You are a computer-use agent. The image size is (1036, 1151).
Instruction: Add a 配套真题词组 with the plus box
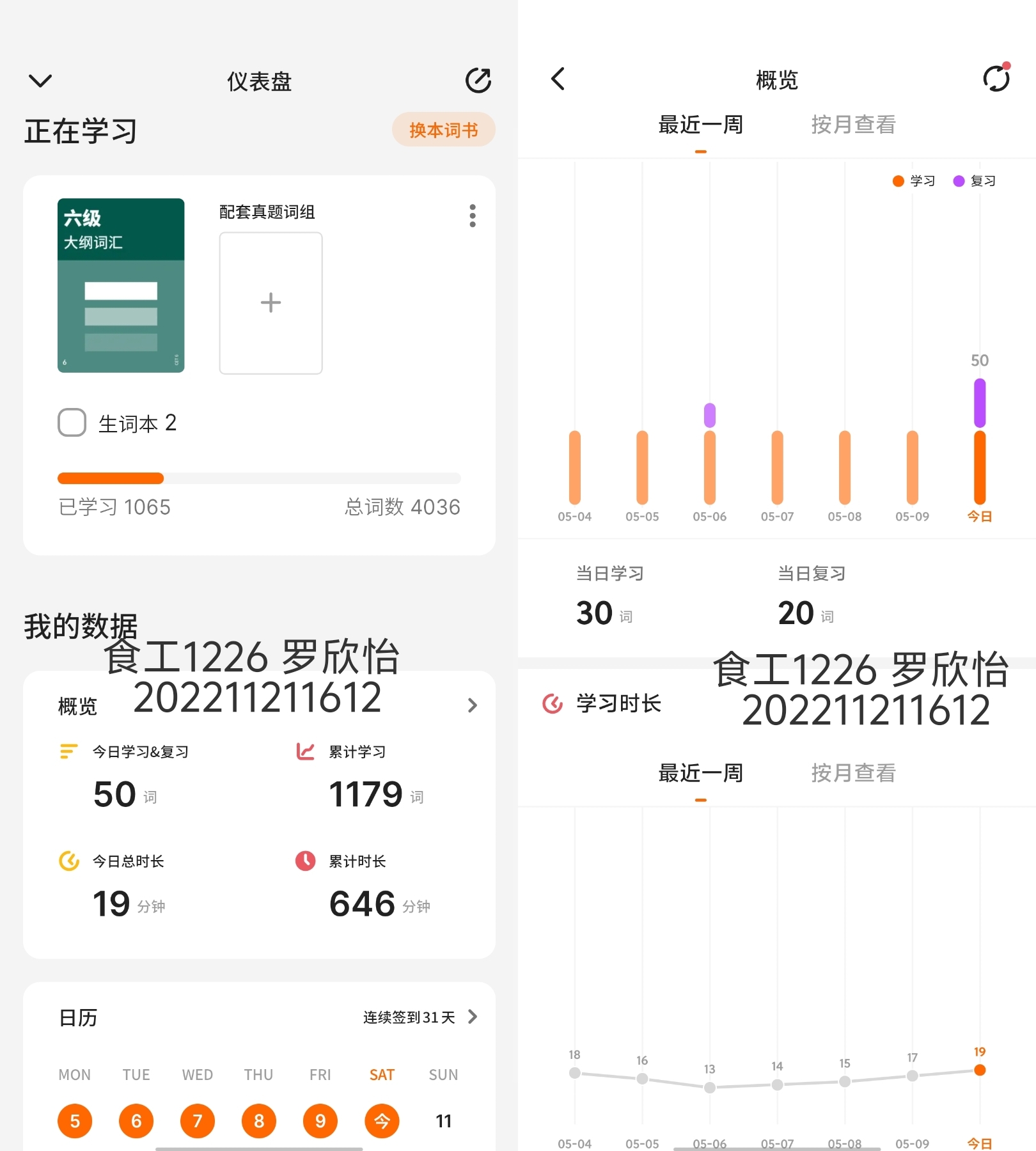(x=271, y=302)
